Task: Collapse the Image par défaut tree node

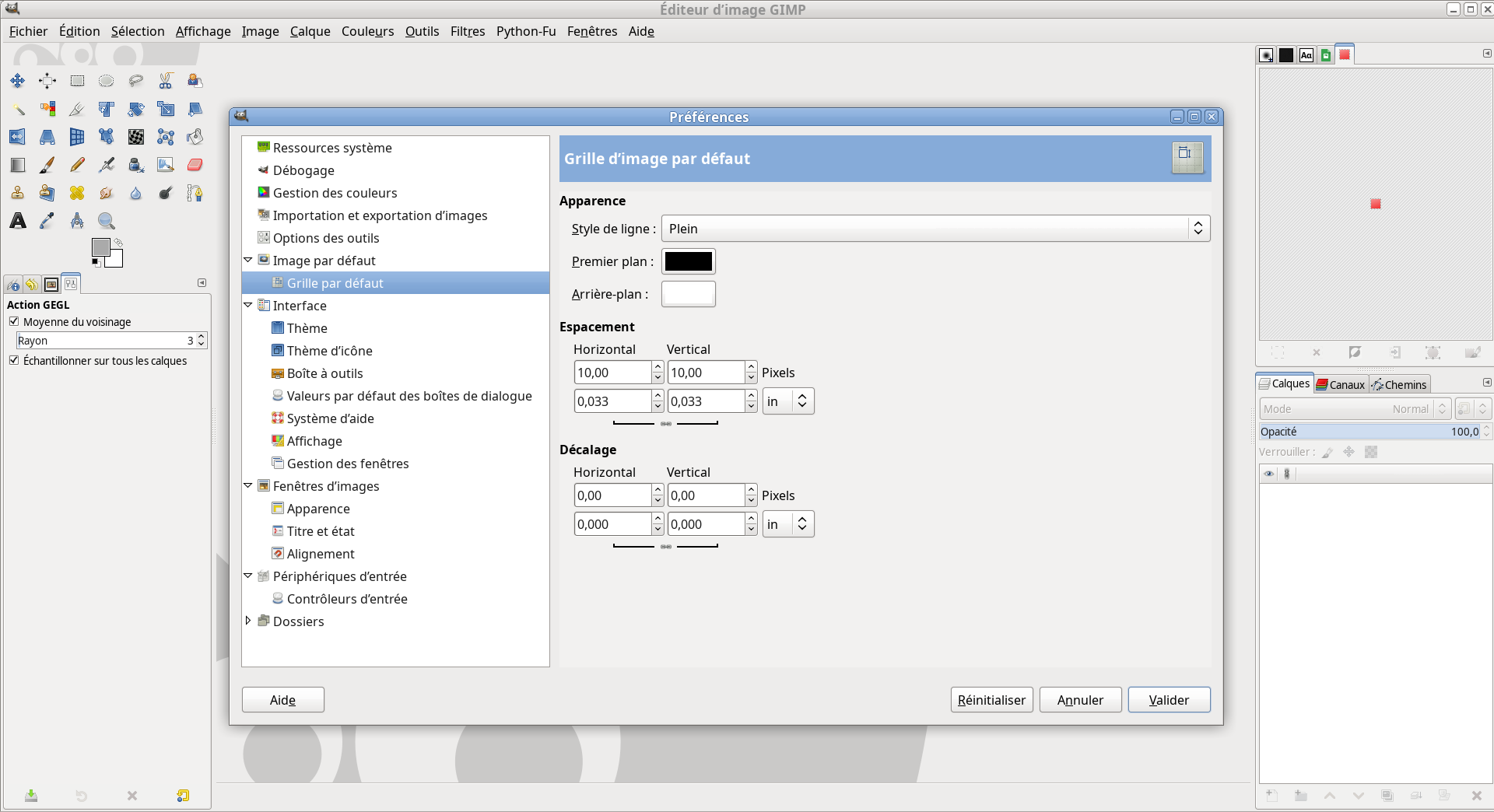Action: click(x=248, y=260)
